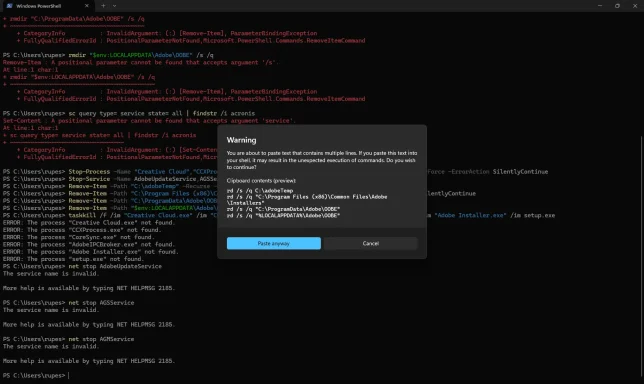This screenshot has height=384, width=644.
Task: Click preview line with %LOCALAPPDATA%\Adobe\OOBE
Action: pos(283,215)
